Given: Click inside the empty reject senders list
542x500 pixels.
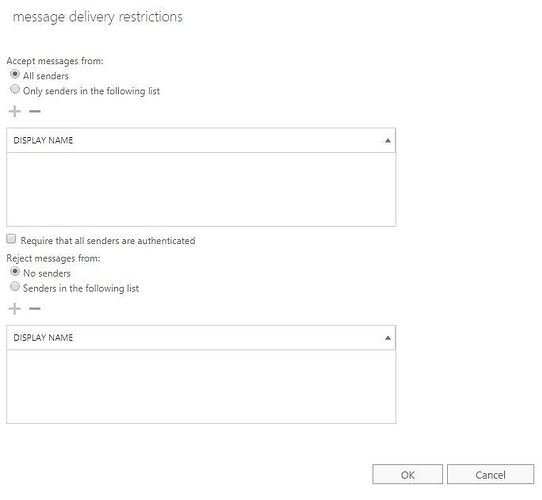Looking at the screenshot, I should point(201,387).
